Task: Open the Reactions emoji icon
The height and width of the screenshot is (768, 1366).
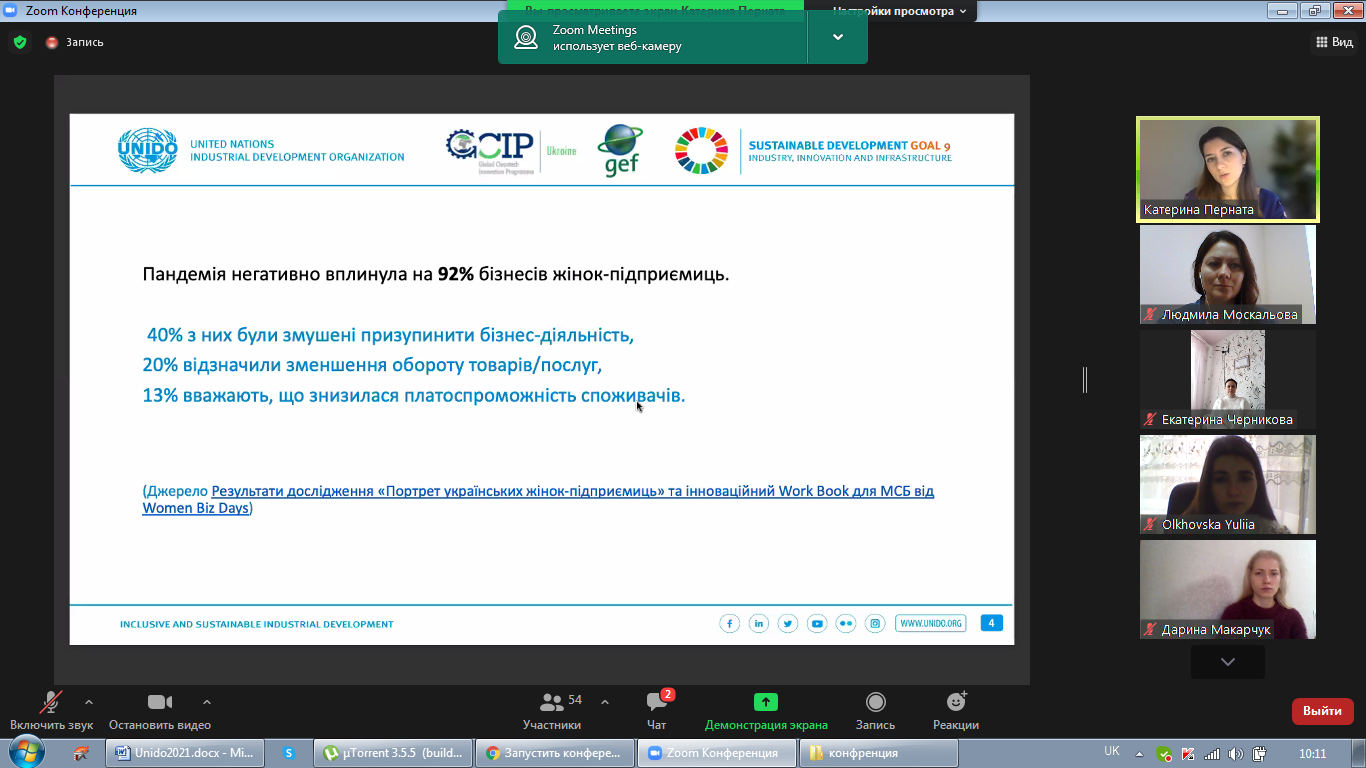Action: pyautogui.click(x=955, y=702)
